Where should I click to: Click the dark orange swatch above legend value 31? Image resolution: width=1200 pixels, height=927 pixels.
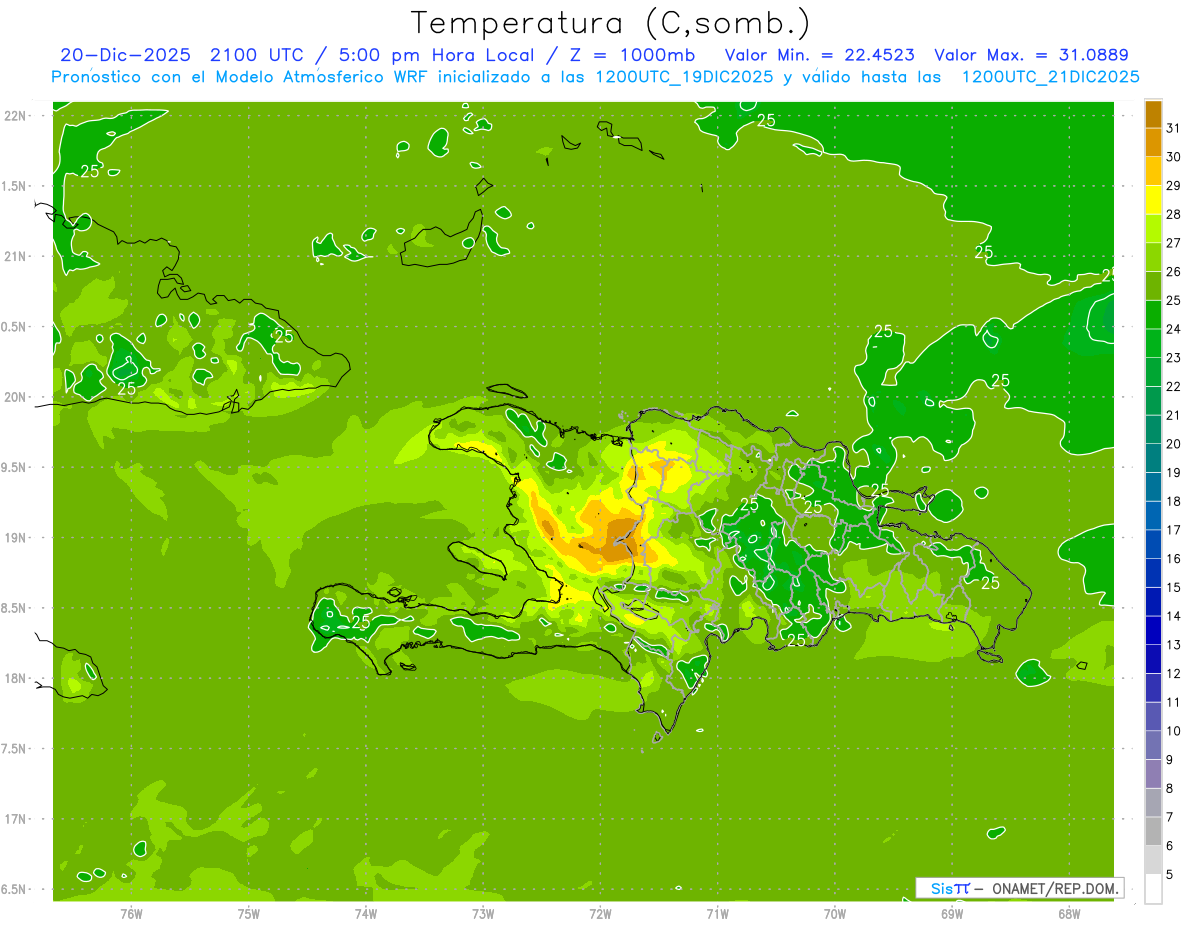(1153, 114)
